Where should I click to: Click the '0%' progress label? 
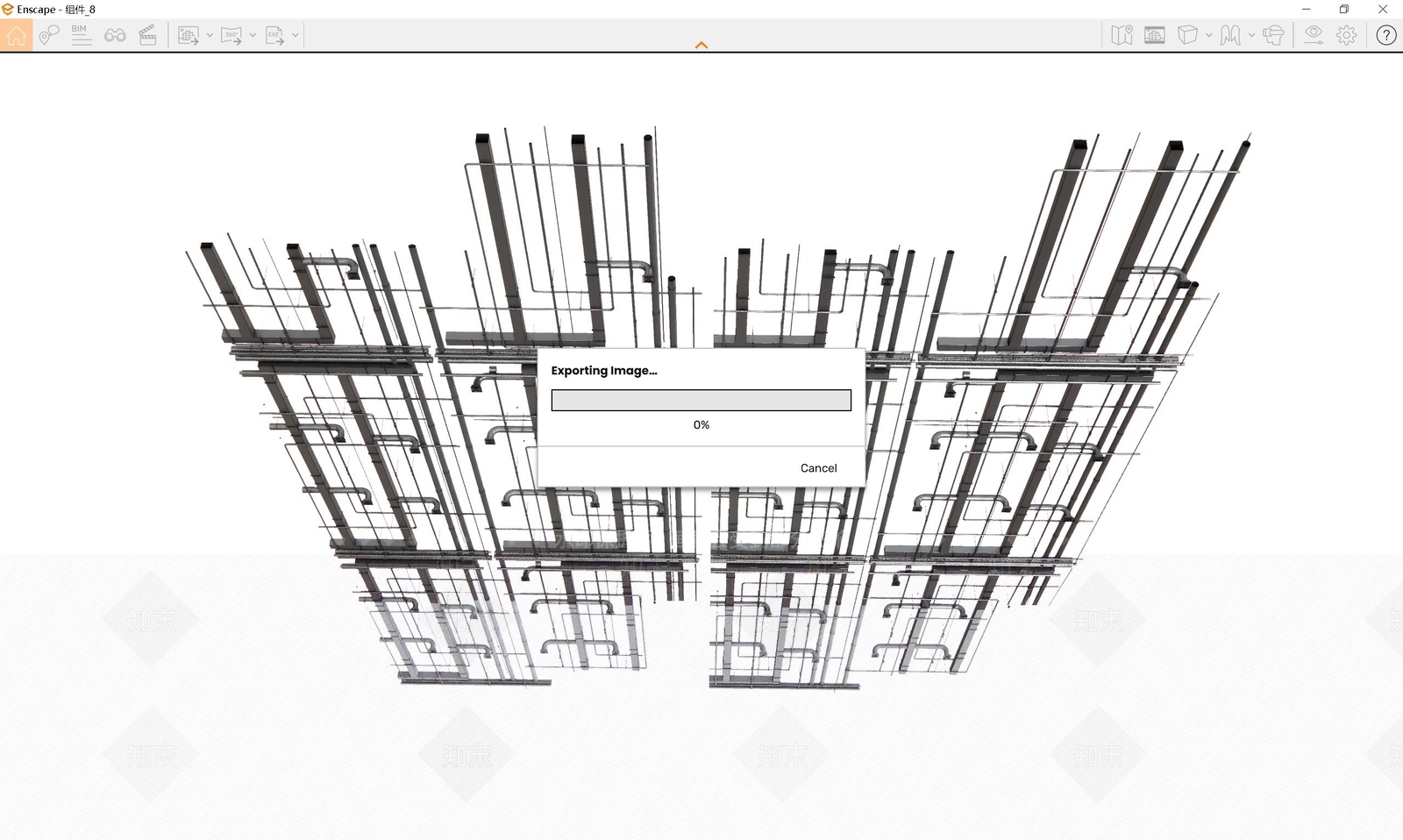coord(701,424)
